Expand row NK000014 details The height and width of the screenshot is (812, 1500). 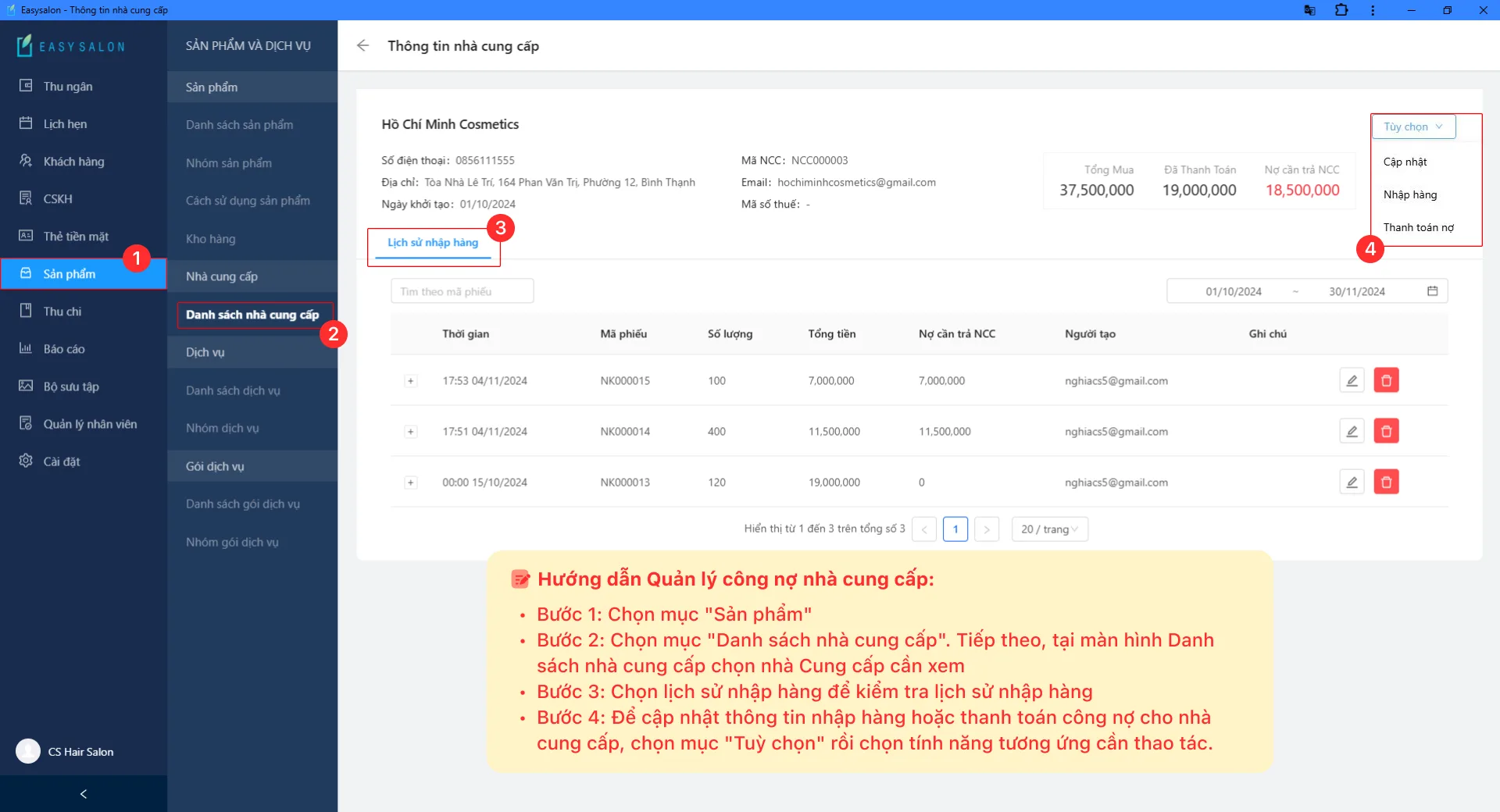coord(410,432)
